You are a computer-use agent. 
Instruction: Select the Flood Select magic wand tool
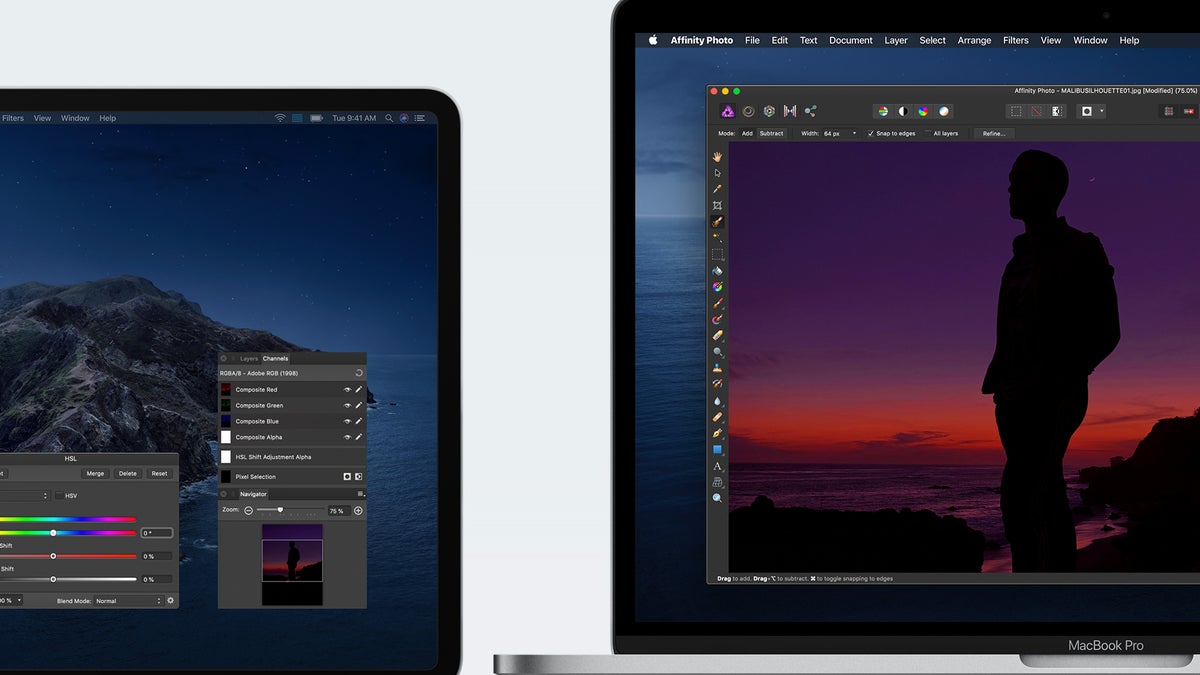point(717,237)
